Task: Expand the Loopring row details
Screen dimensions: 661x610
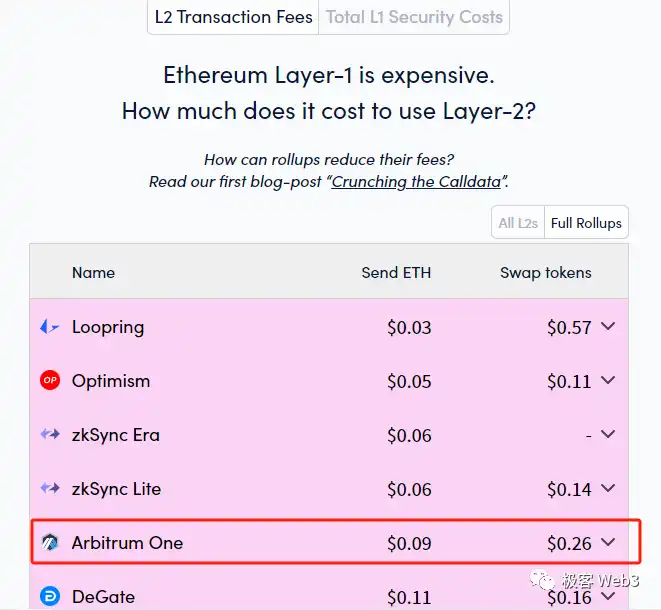Action: (608, 327)
